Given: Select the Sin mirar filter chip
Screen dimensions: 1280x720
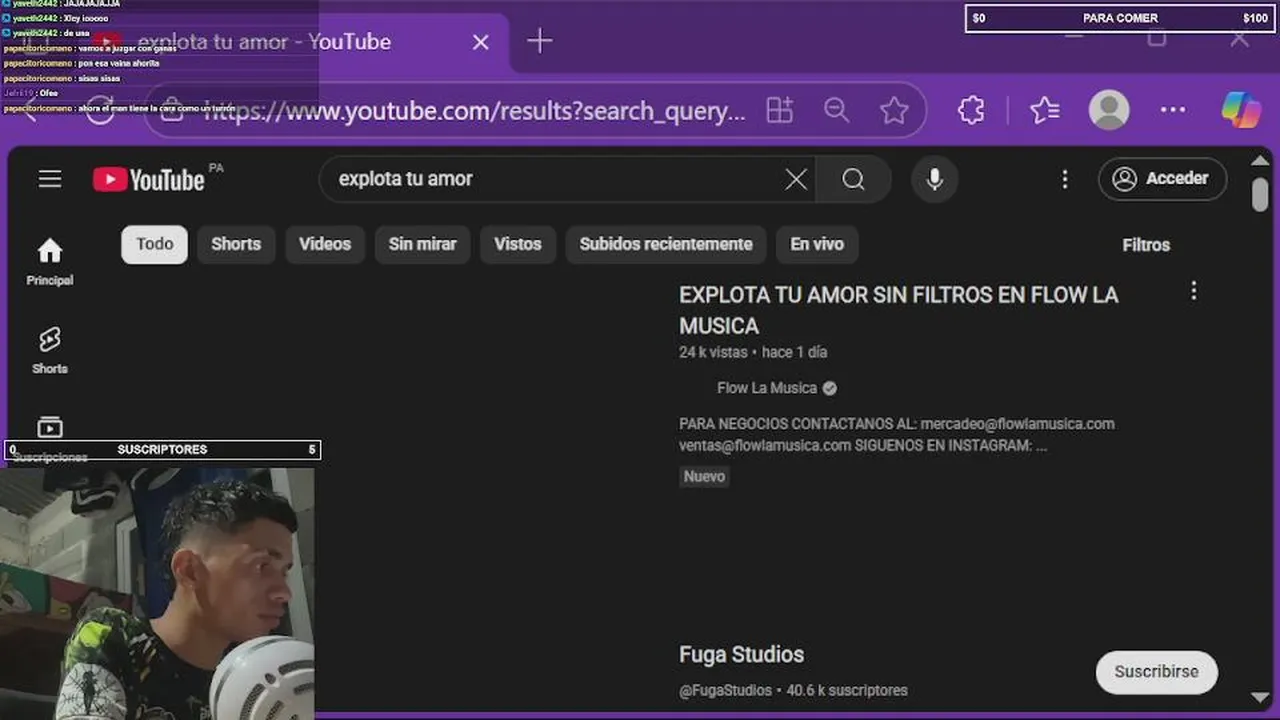Looking at the screenshot, I should tap(422, 244).
